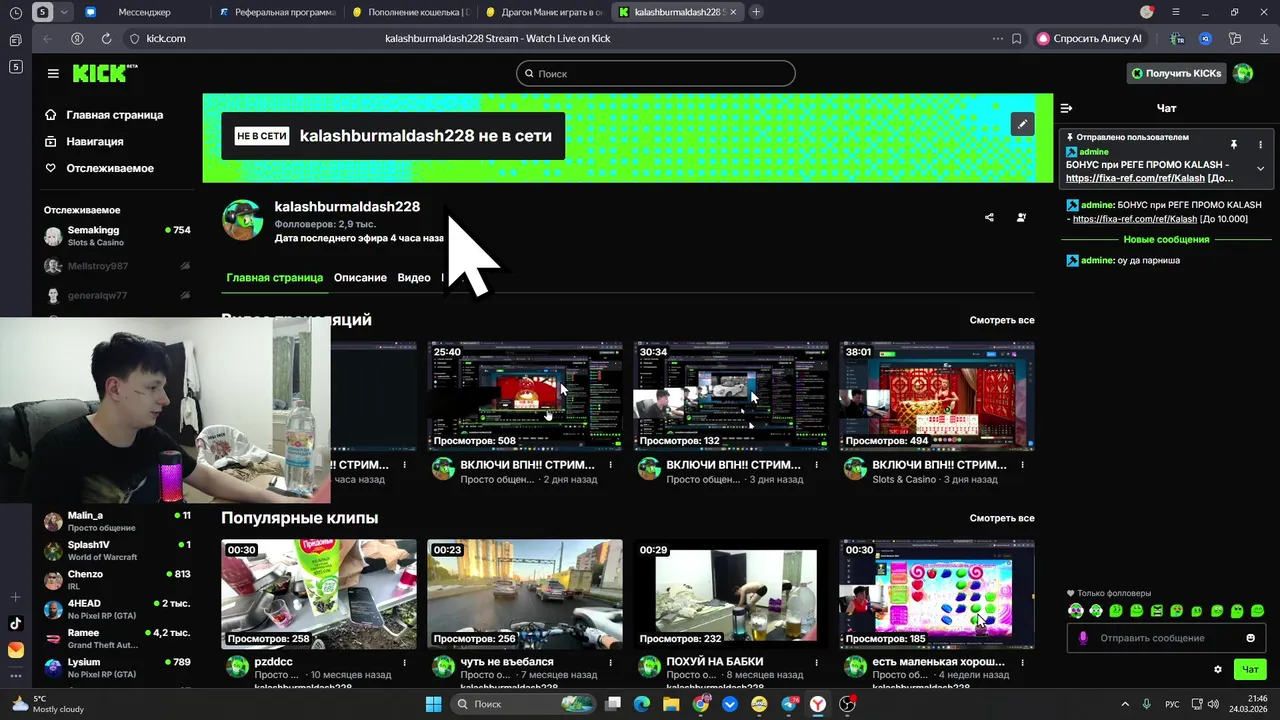The image size is (1280, 720).
Task: Open three-dot menu of 38:01 video
Action: [x=1023, y=465]
